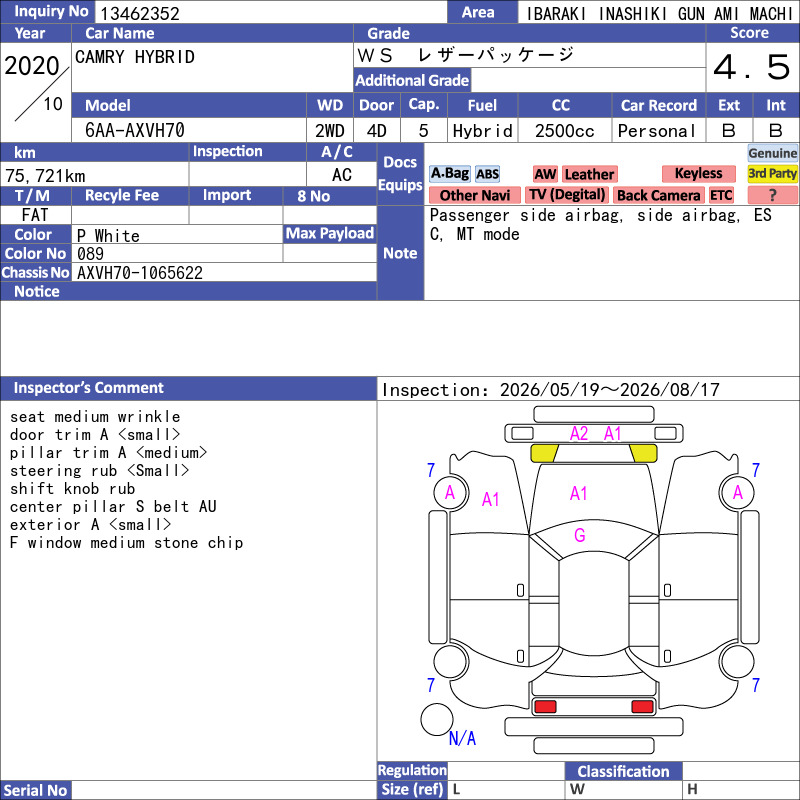Select the AW equipment badge
The height and width of the screenshot is (800, 800).
tap(545, 174)
